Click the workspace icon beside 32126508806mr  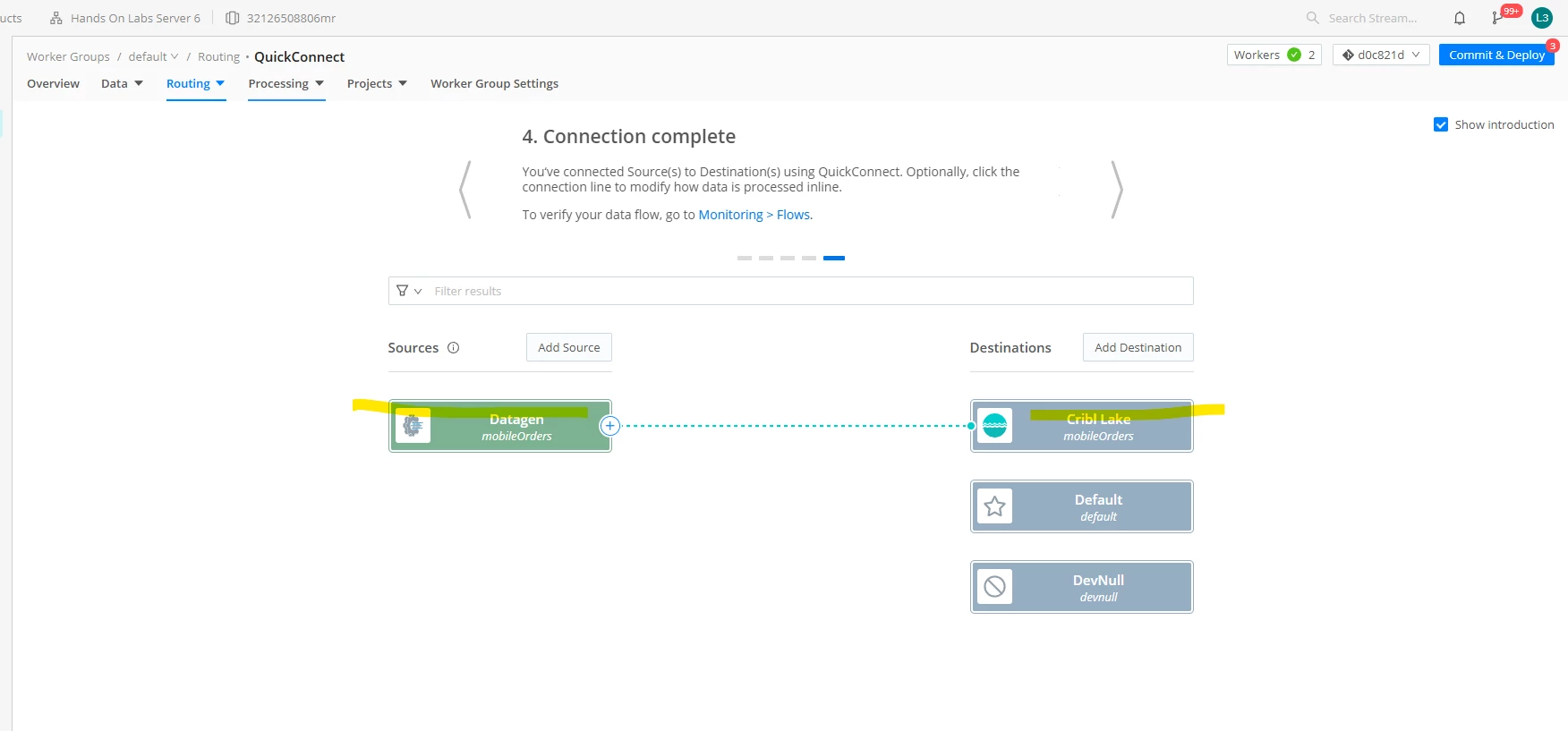click(x=233, y=18)
